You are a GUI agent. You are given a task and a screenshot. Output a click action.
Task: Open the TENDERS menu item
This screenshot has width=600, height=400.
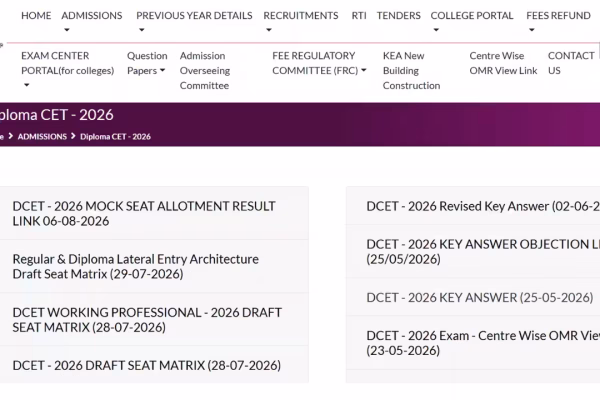click(x=398, y=16)
